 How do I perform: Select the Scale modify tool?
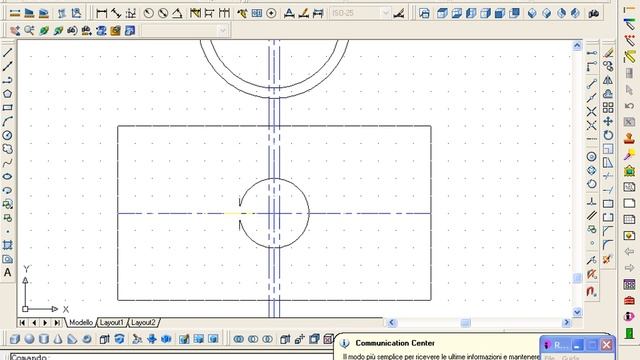608,149
